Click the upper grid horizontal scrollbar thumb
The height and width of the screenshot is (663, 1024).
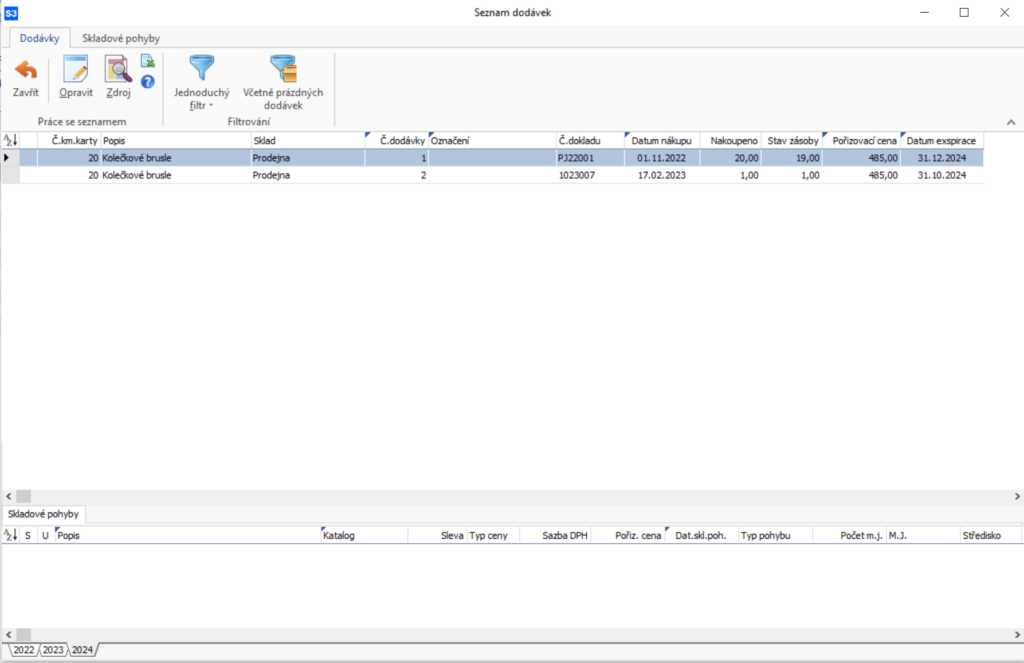(24, 496)
